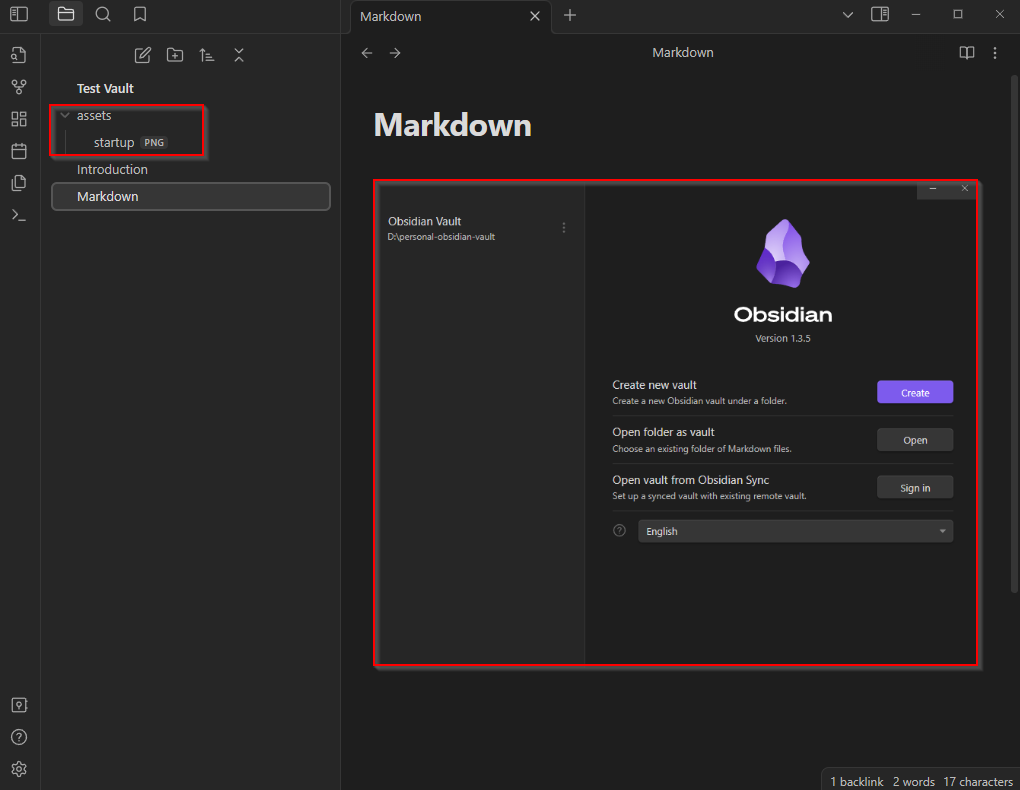Switch to reading view
The width and height of the screenshot is (1020, 790).
point(967,53)
